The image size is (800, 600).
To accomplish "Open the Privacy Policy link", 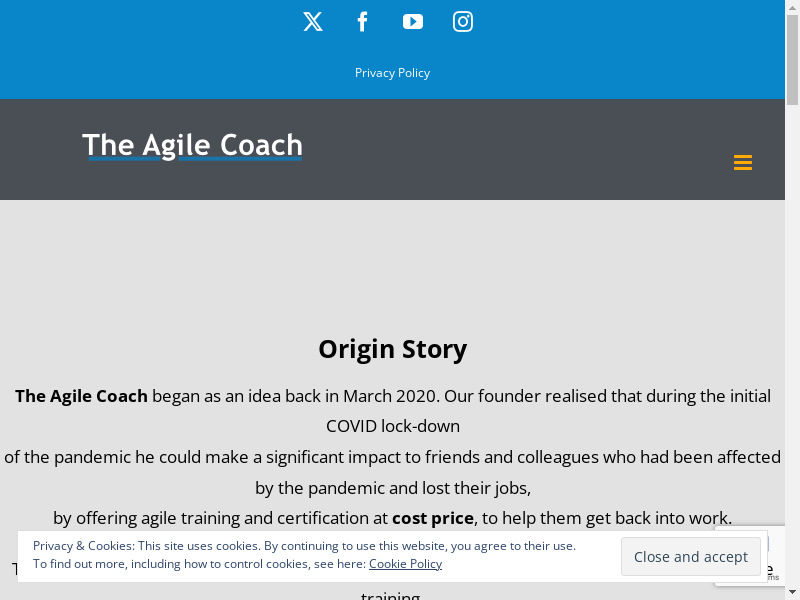I will point(392,73).
